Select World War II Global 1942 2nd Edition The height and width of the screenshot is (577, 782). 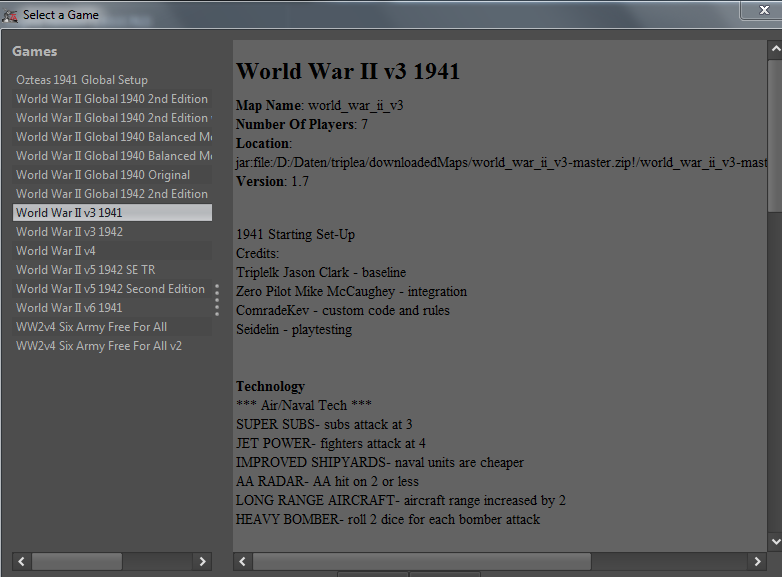pyautogui.click(x=112, y=194)
